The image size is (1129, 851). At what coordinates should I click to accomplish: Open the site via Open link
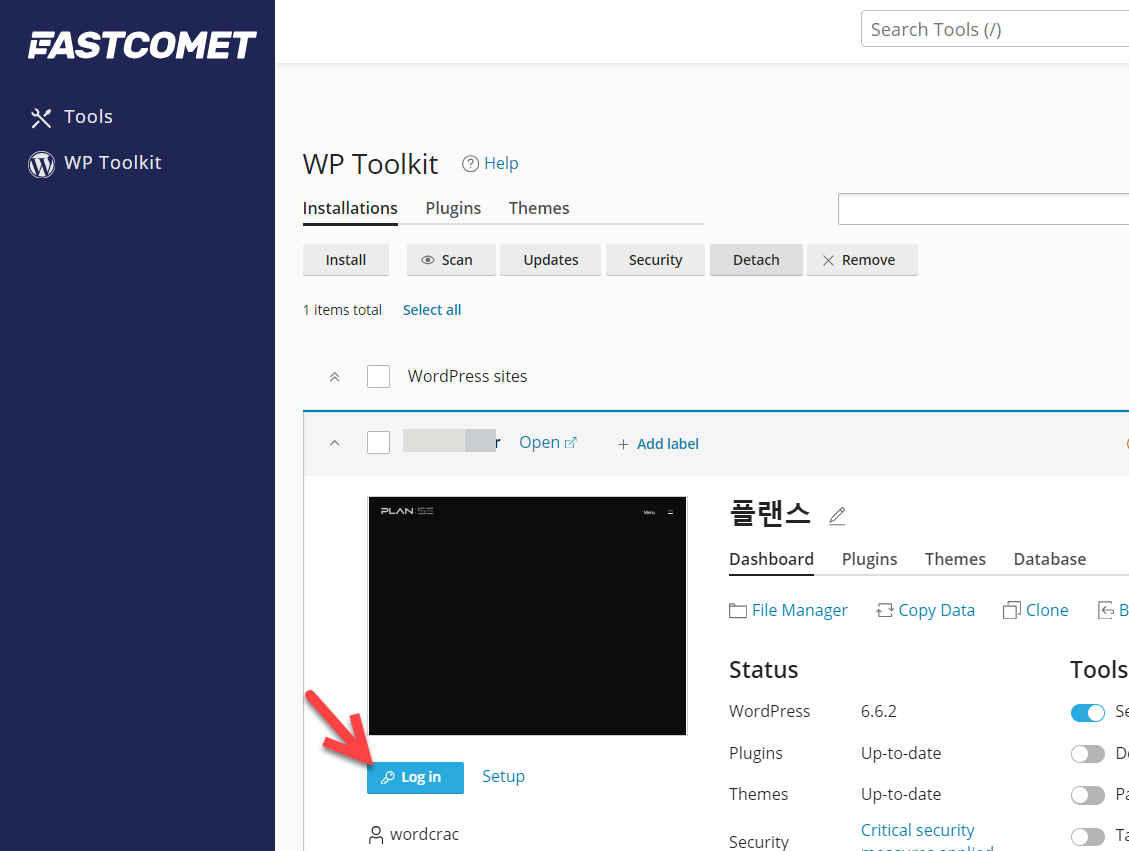[x=539, y=442]
